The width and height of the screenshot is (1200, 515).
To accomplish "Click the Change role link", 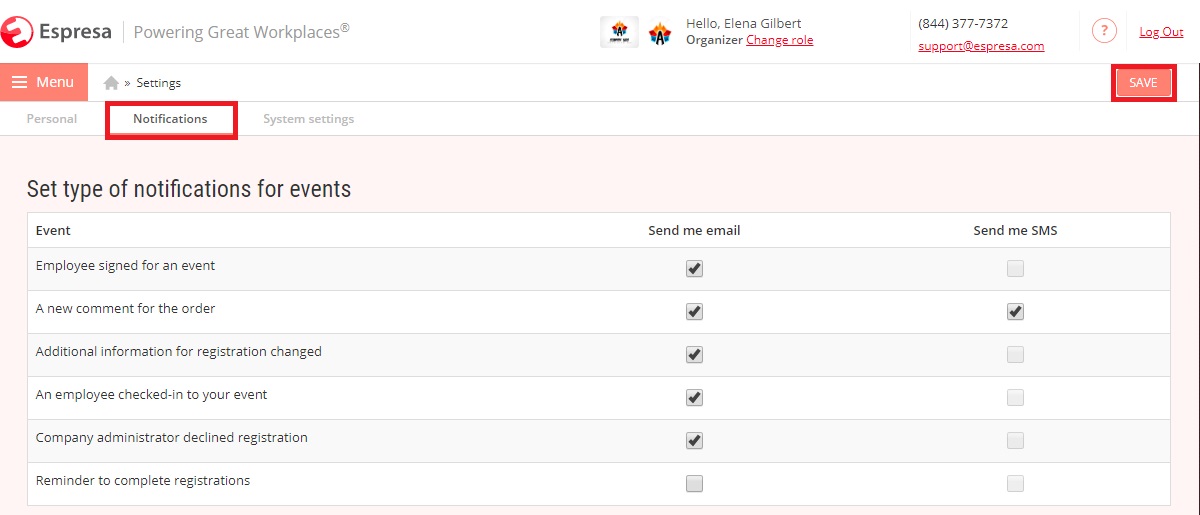I will 779,40.
